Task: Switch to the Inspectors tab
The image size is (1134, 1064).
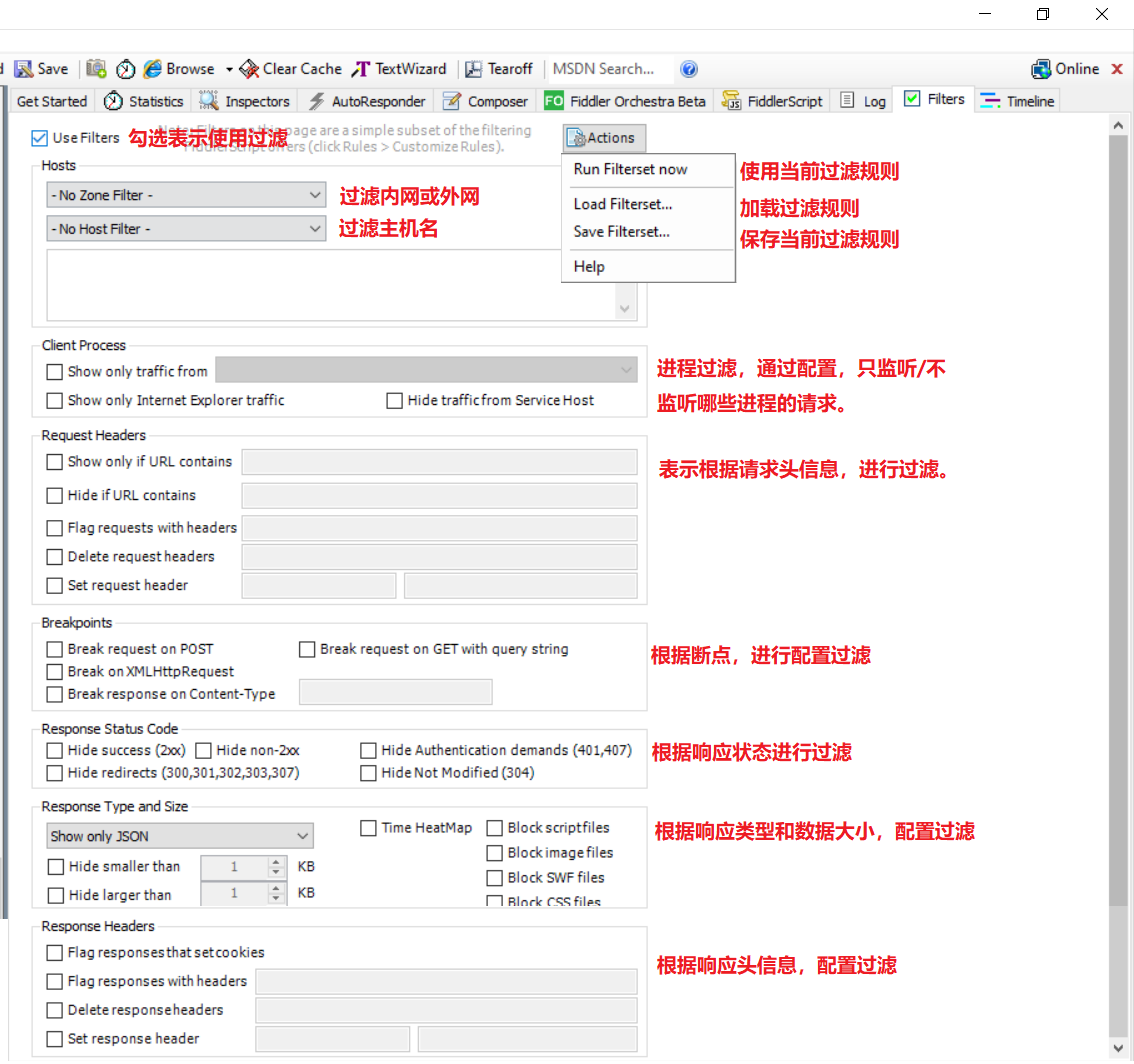Action: click(244, 101)
